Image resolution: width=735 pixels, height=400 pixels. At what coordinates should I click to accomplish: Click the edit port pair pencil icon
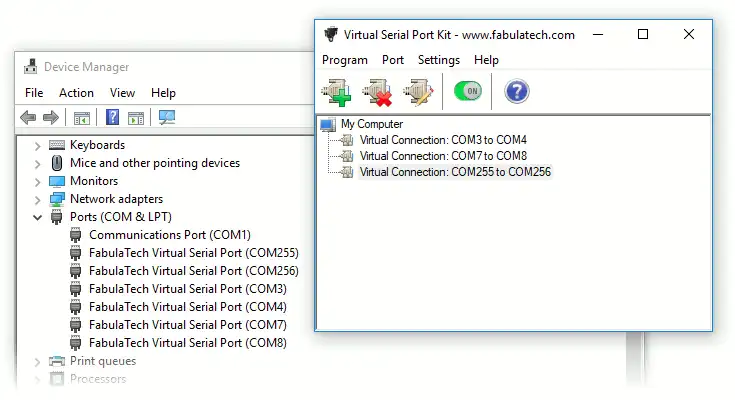(x=416, y=92)
